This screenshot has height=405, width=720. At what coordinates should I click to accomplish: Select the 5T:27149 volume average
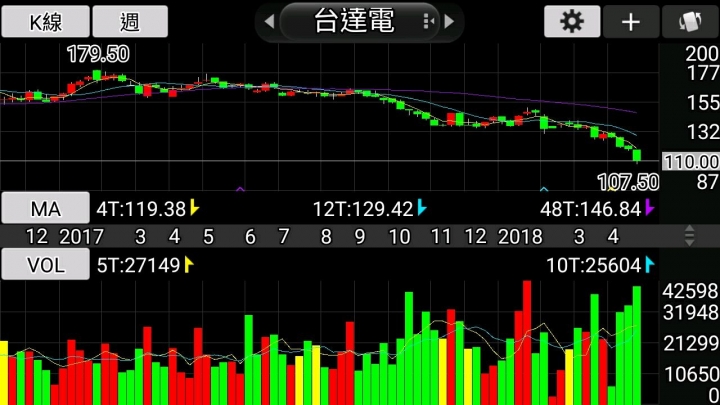pyautogui.click(x=138, y=265)
